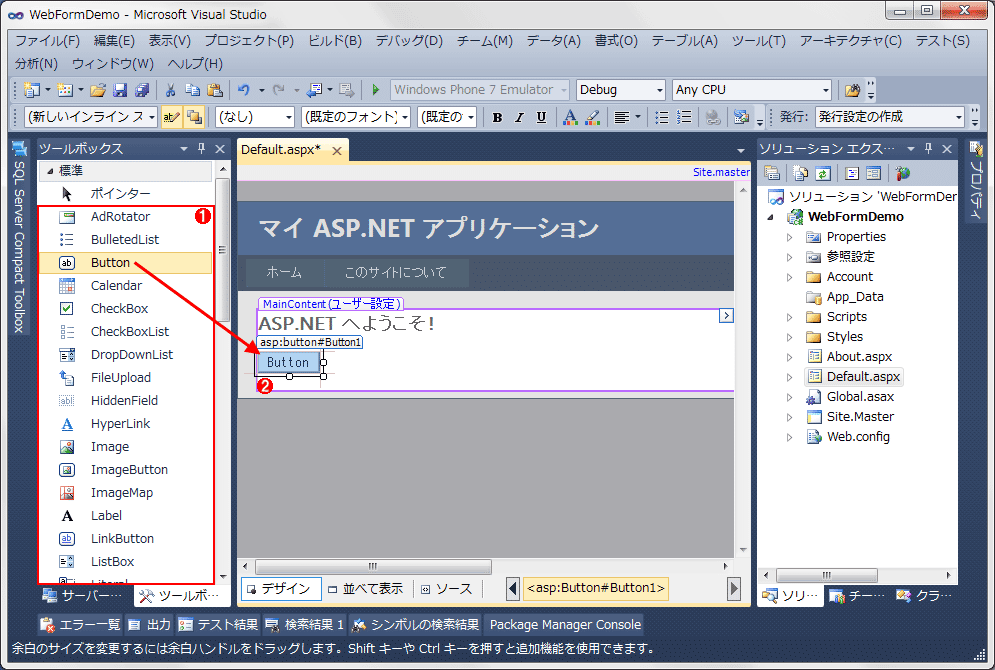The height and width of the screenshot is (670, 995).
Task: Click the numbered list icon in formatting bar
Action: point(684,117)
